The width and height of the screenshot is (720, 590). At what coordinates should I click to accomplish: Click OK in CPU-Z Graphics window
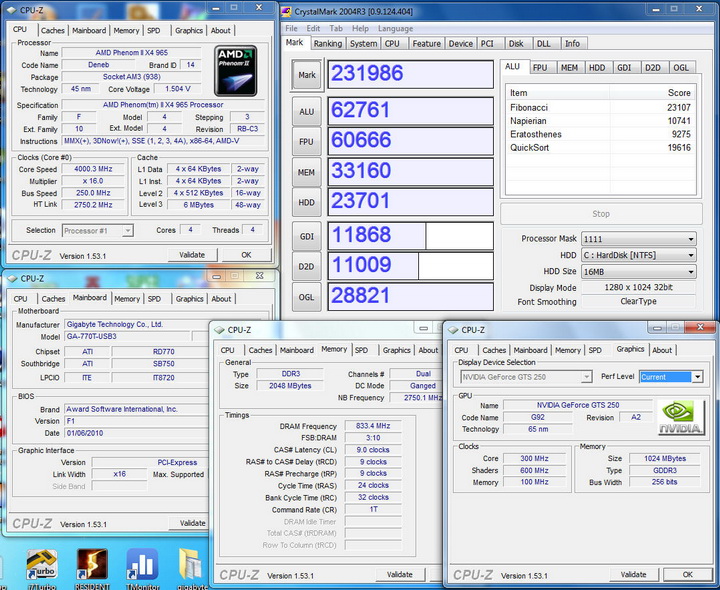coord(687,574)
